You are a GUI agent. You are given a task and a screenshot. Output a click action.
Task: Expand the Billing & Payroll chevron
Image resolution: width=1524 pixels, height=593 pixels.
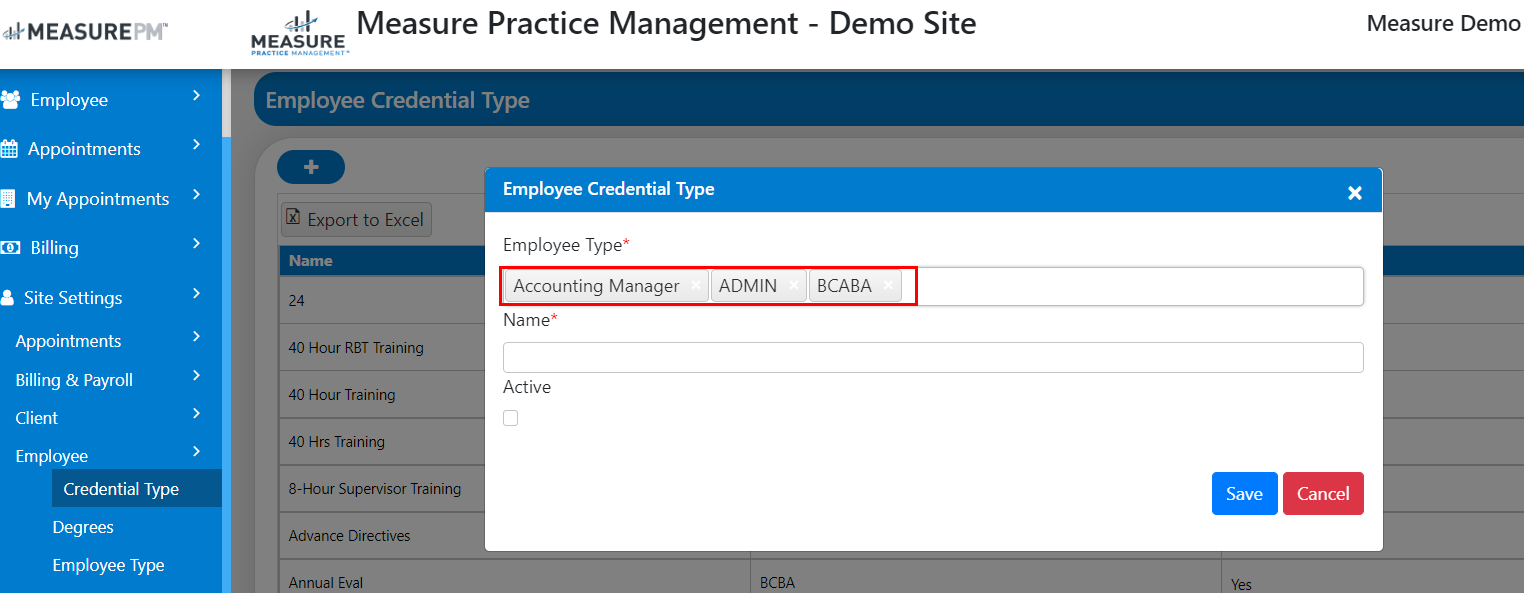(x=196, y=376)
